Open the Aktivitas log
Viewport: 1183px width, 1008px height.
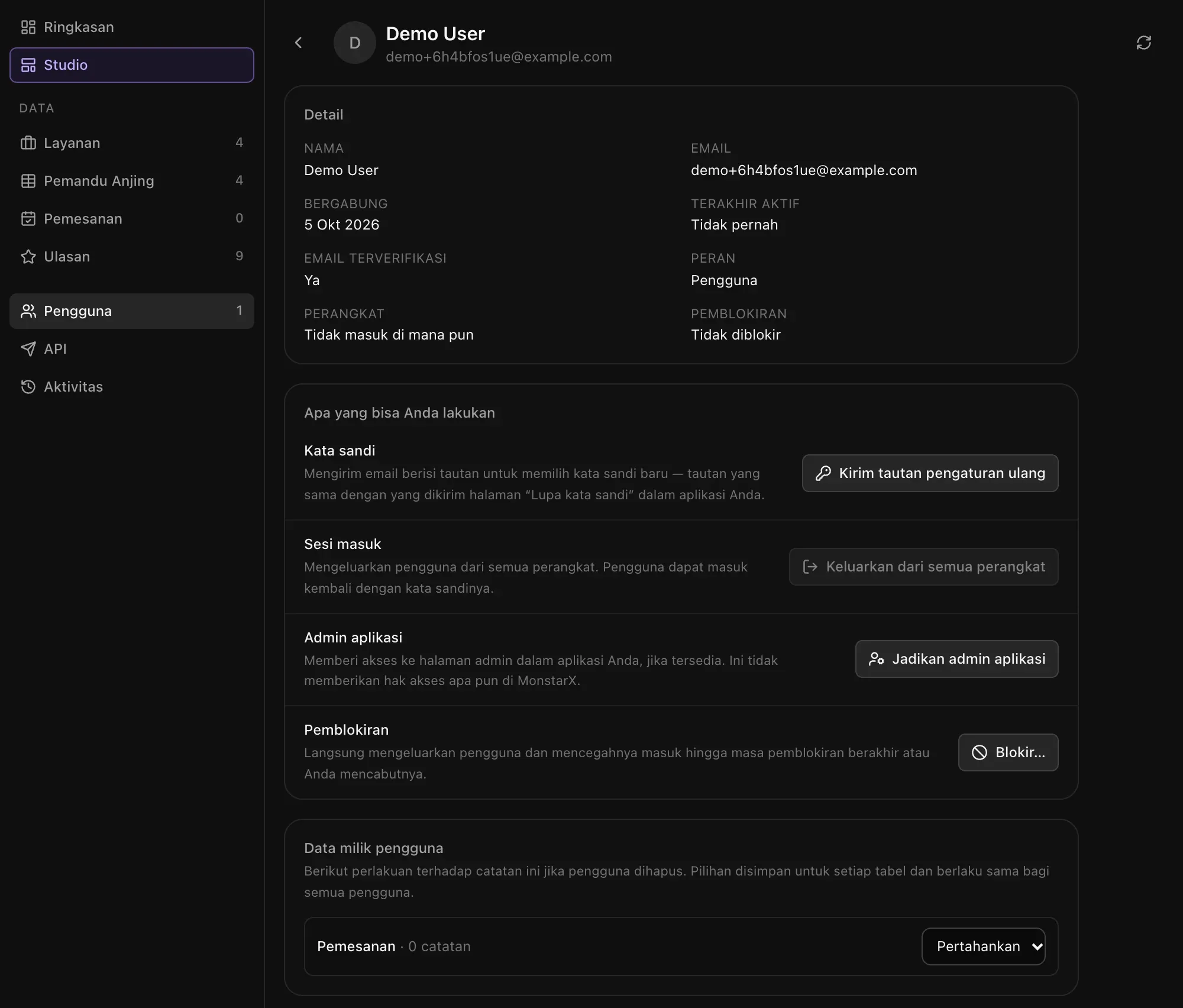click(132, 387)
